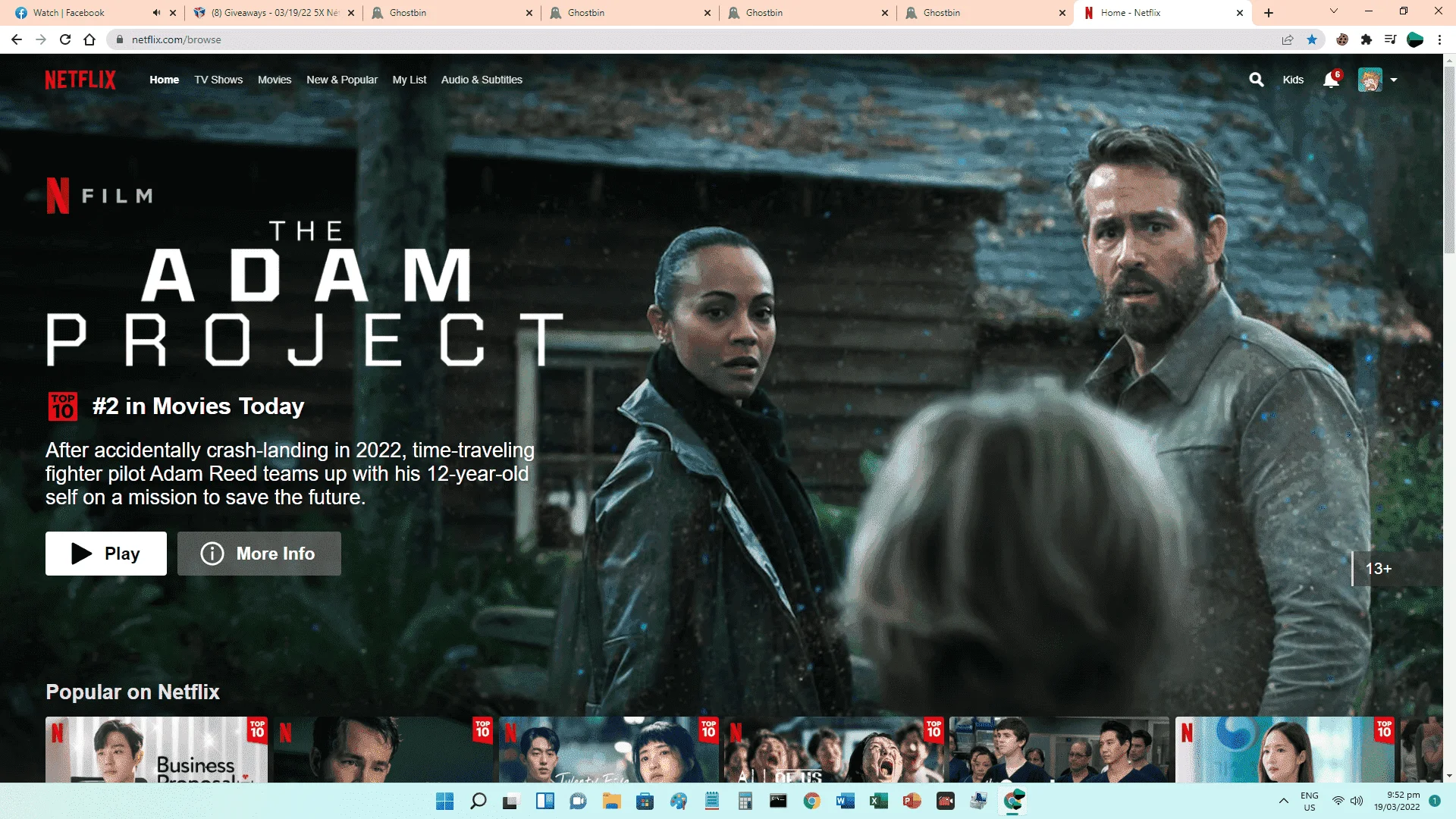Open the ENG US language switcher

click(x=1310, y=801)
